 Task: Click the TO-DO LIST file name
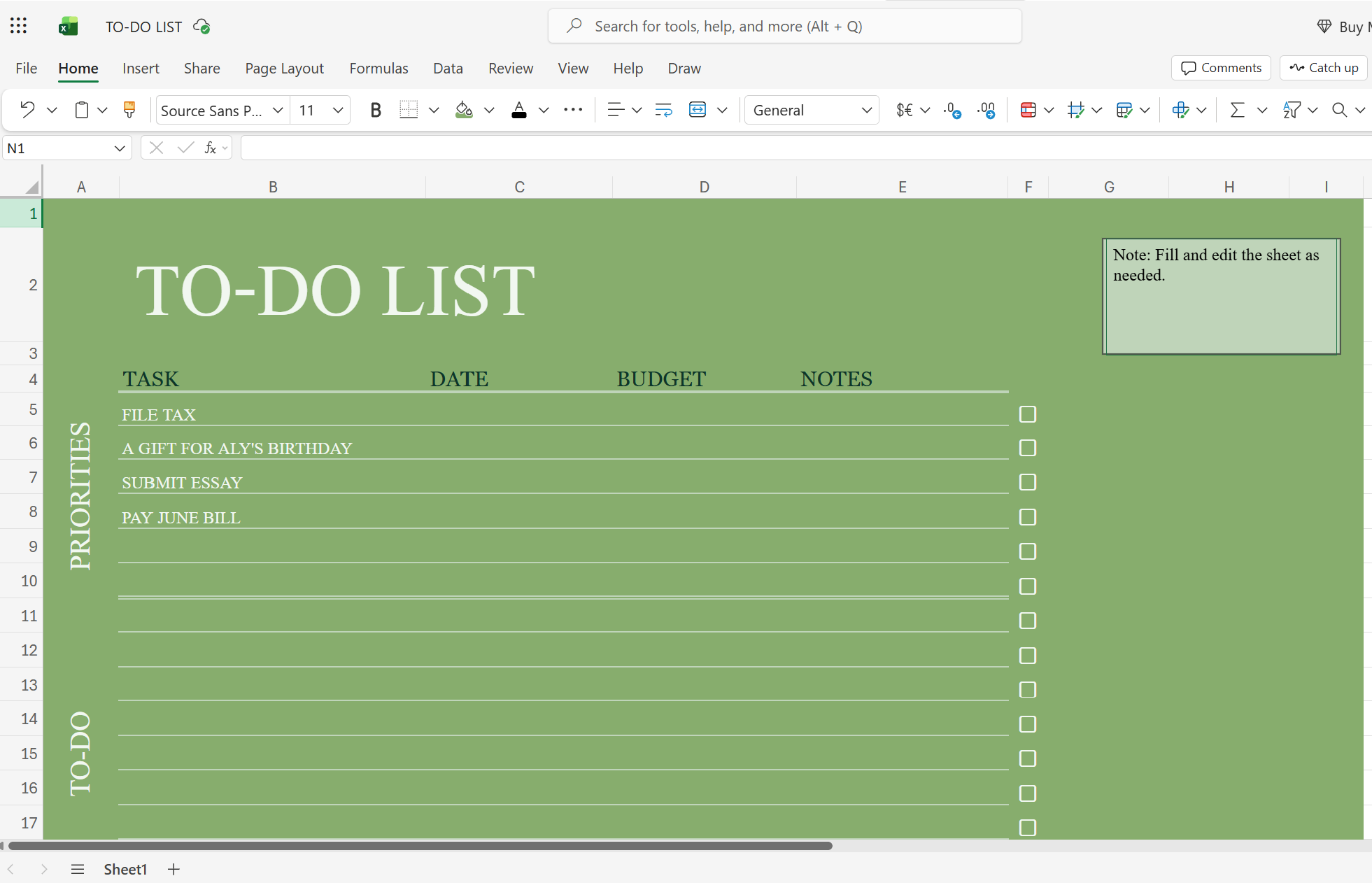pos(143,27)
